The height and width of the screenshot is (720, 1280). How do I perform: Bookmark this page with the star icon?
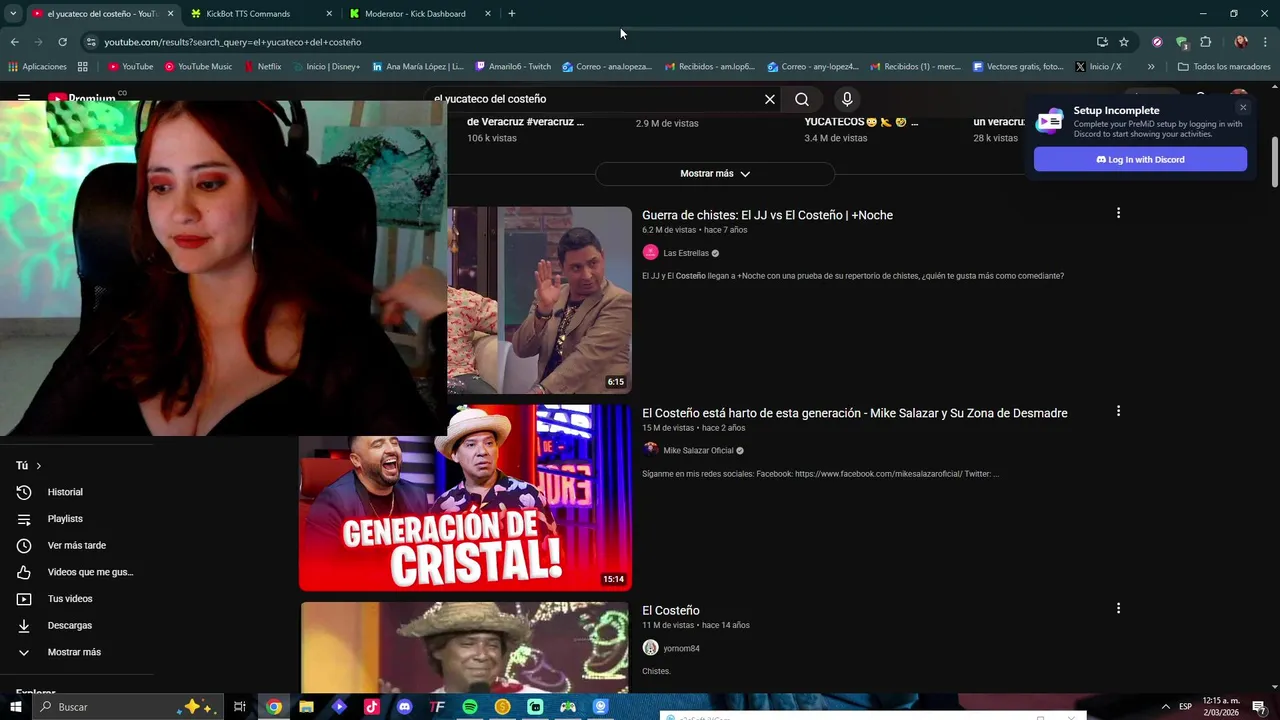[x=1124, y=42]
